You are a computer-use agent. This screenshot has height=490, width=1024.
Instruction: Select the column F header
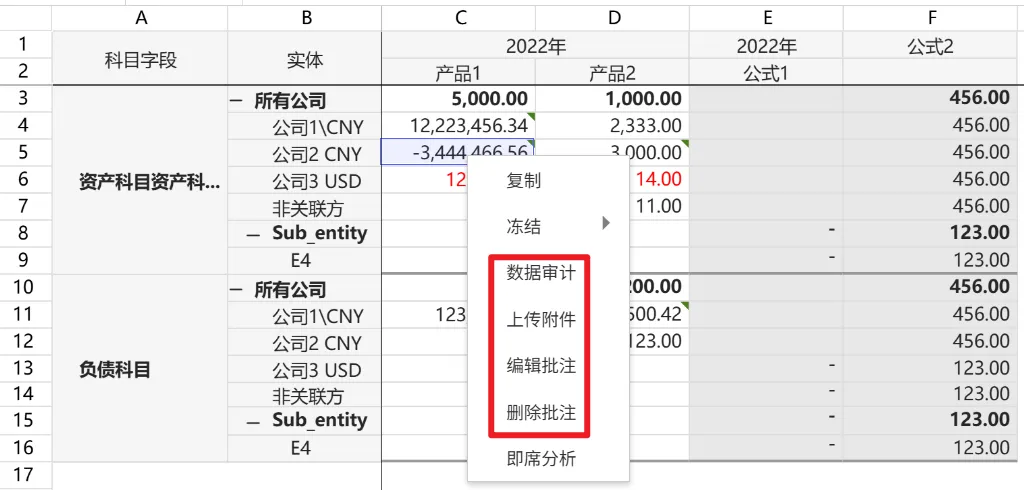click(x=932, y=17)
